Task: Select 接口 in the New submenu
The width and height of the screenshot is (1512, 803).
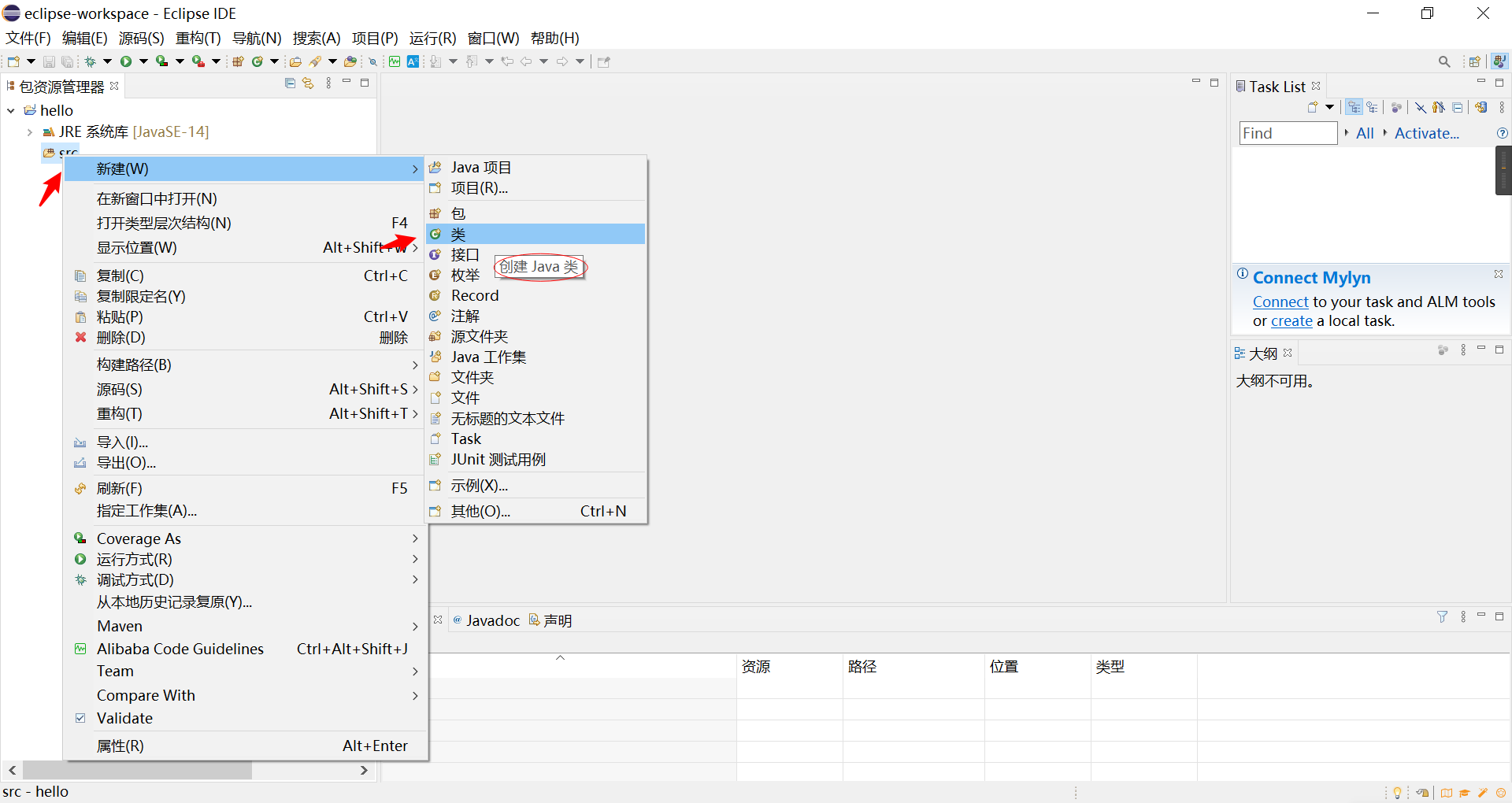Action: pos(535,255)
